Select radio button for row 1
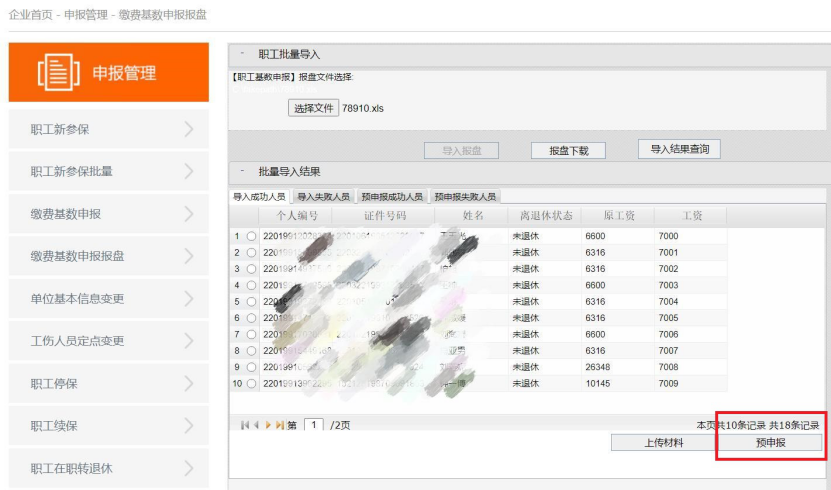The width and height of the screenshot is (831, 490). pyautogui.click(x=251, y=236)
